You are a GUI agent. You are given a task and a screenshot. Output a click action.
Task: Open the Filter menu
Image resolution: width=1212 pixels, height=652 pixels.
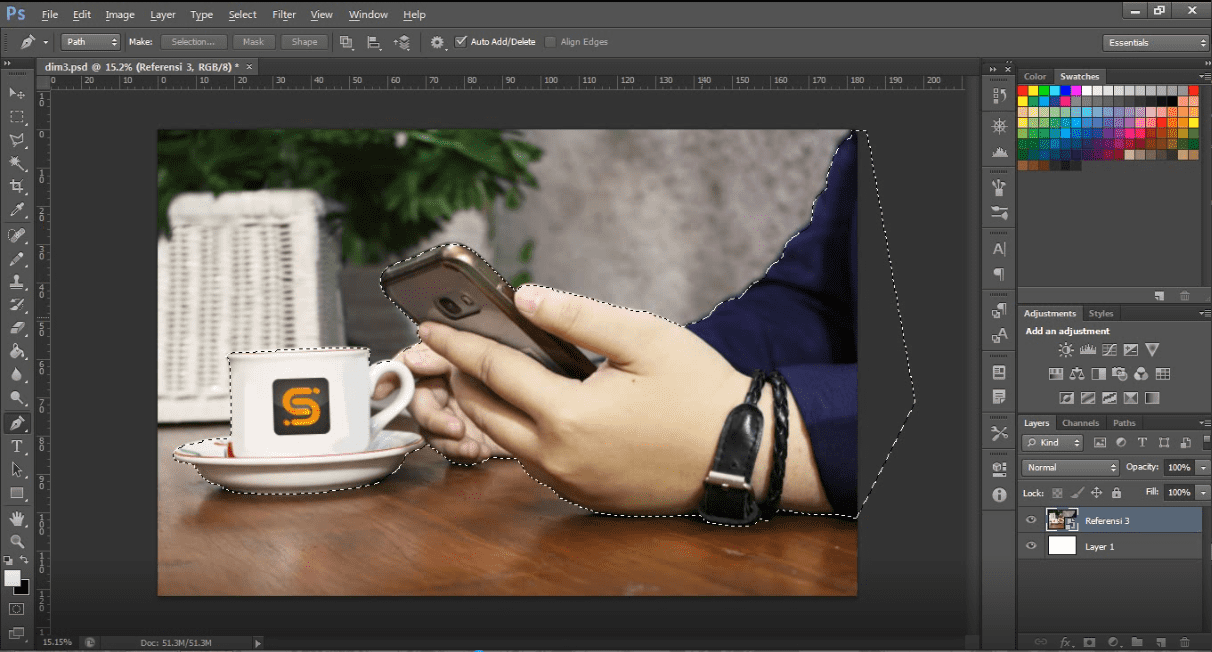pyautogui.click(x=284, y=15)
